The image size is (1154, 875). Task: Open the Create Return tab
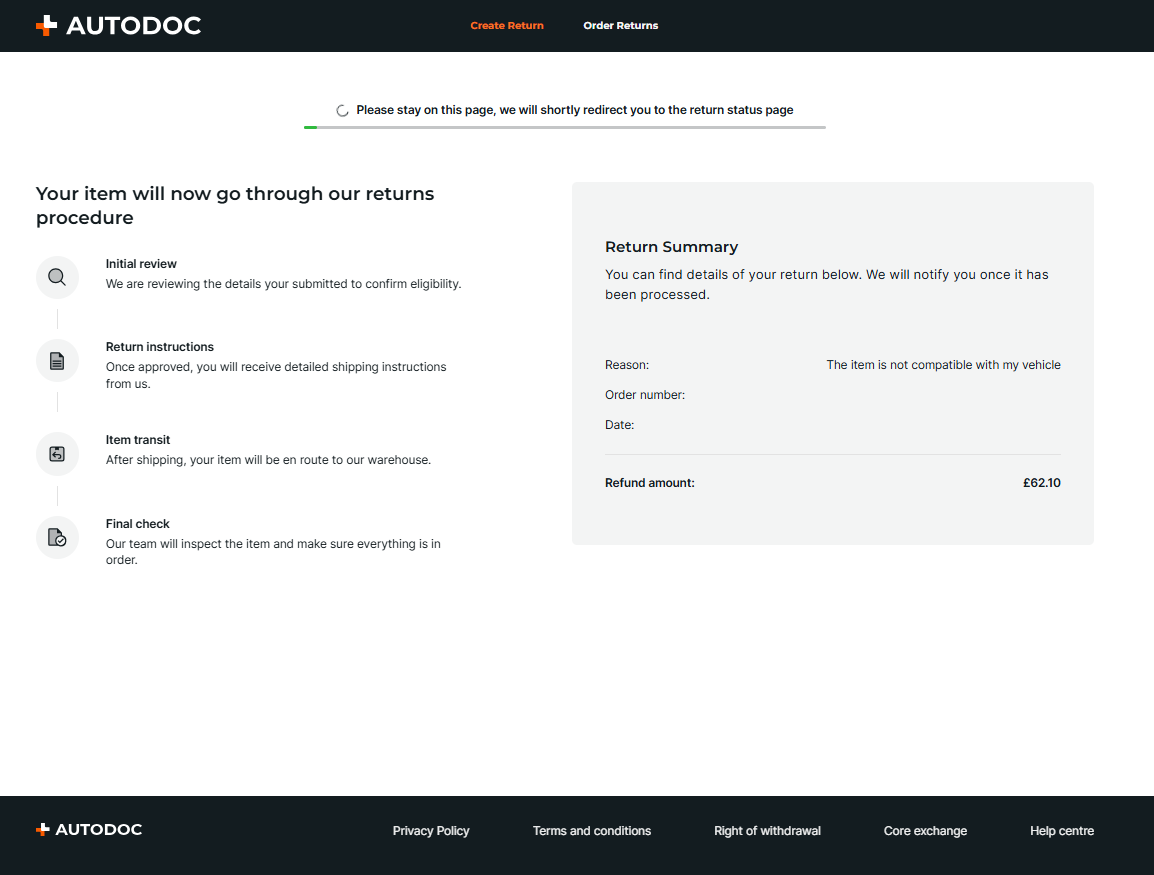pyautogui.click(x=507, y=26)
